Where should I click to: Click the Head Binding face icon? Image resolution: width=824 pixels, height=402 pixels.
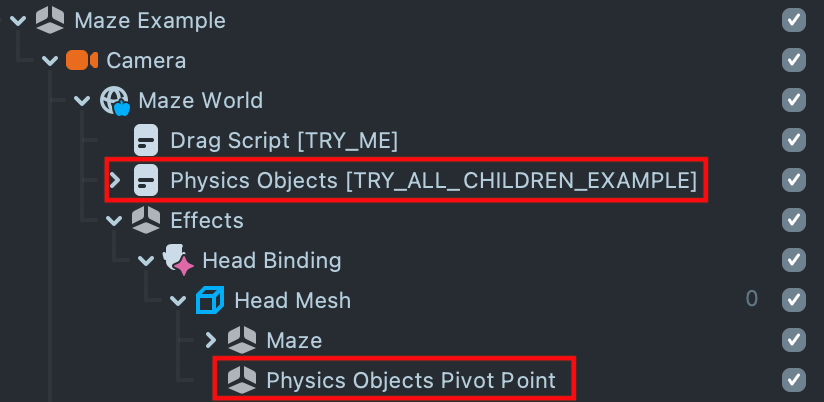(178, 260)
